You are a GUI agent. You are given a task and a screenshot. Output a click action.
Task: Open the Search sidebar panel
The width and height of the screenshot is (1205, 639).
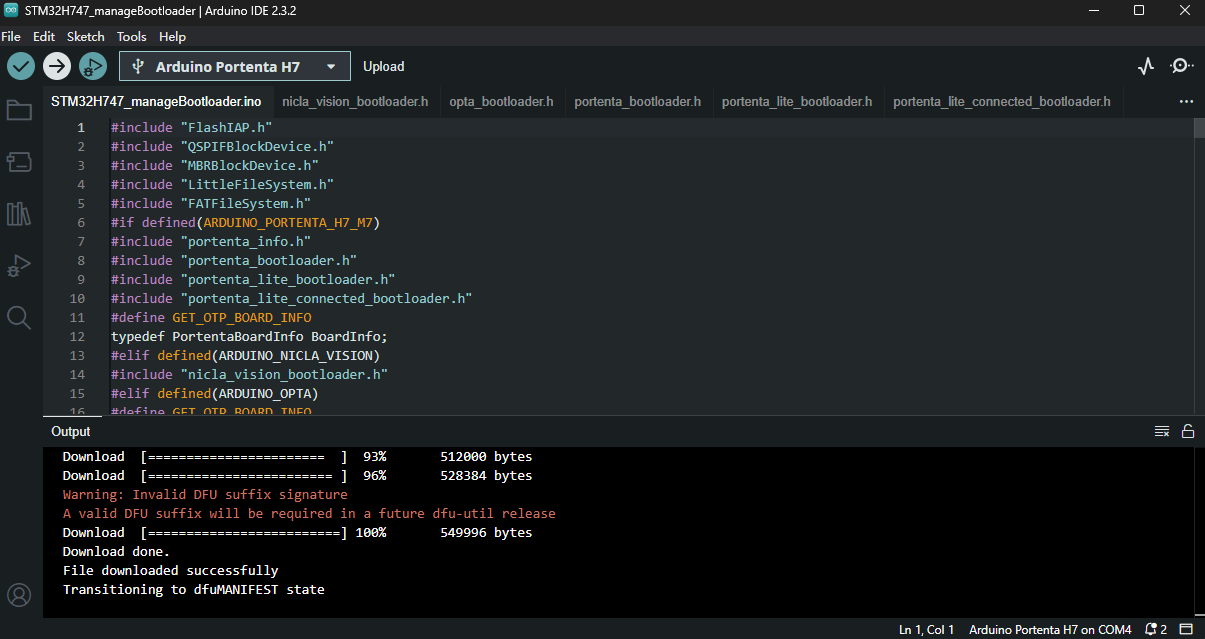[x=19, y=318]
